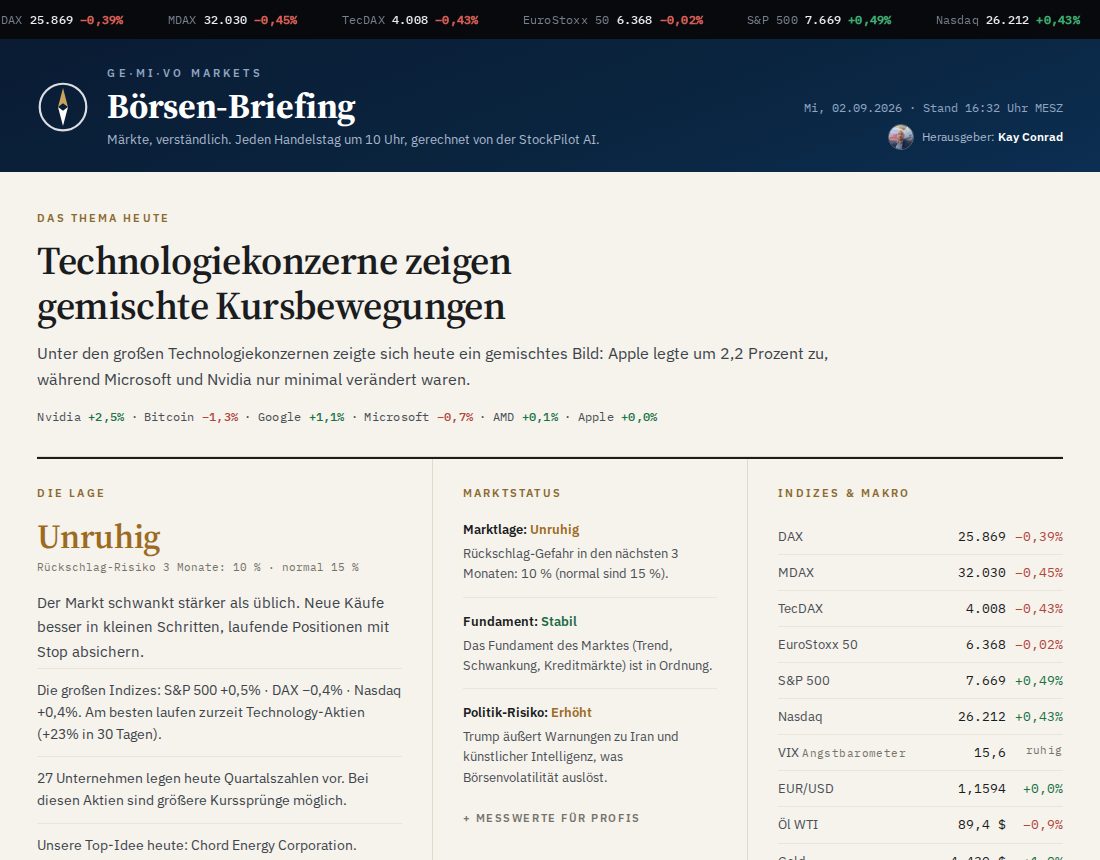Select S&P 500 row in Indizes table
This screenshot has width=1100, height=860.
point(920,680)
